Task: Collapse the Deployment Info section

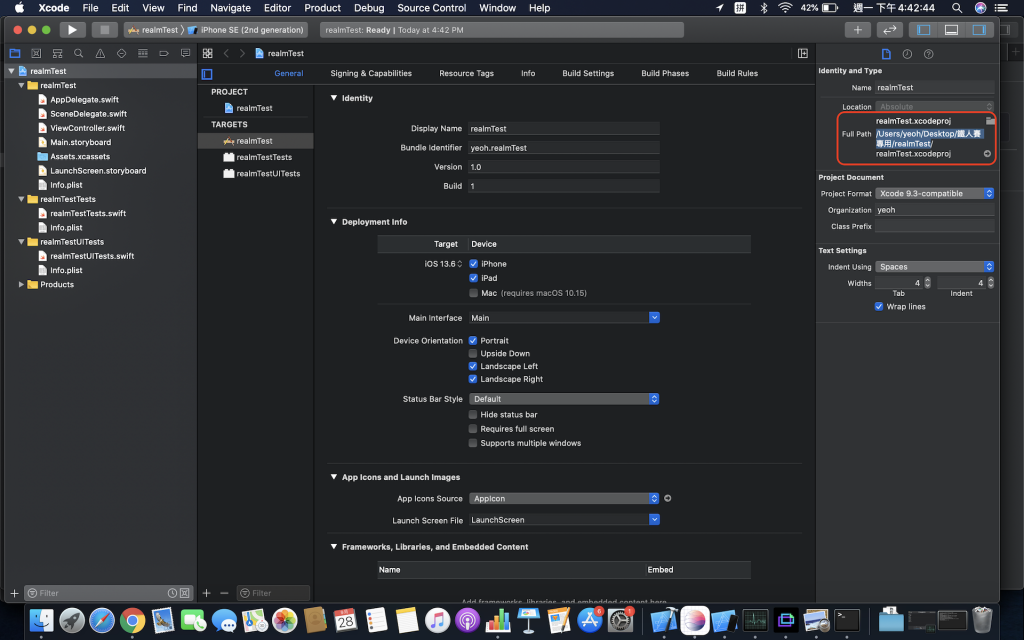Action: click(x=334, y=222)
